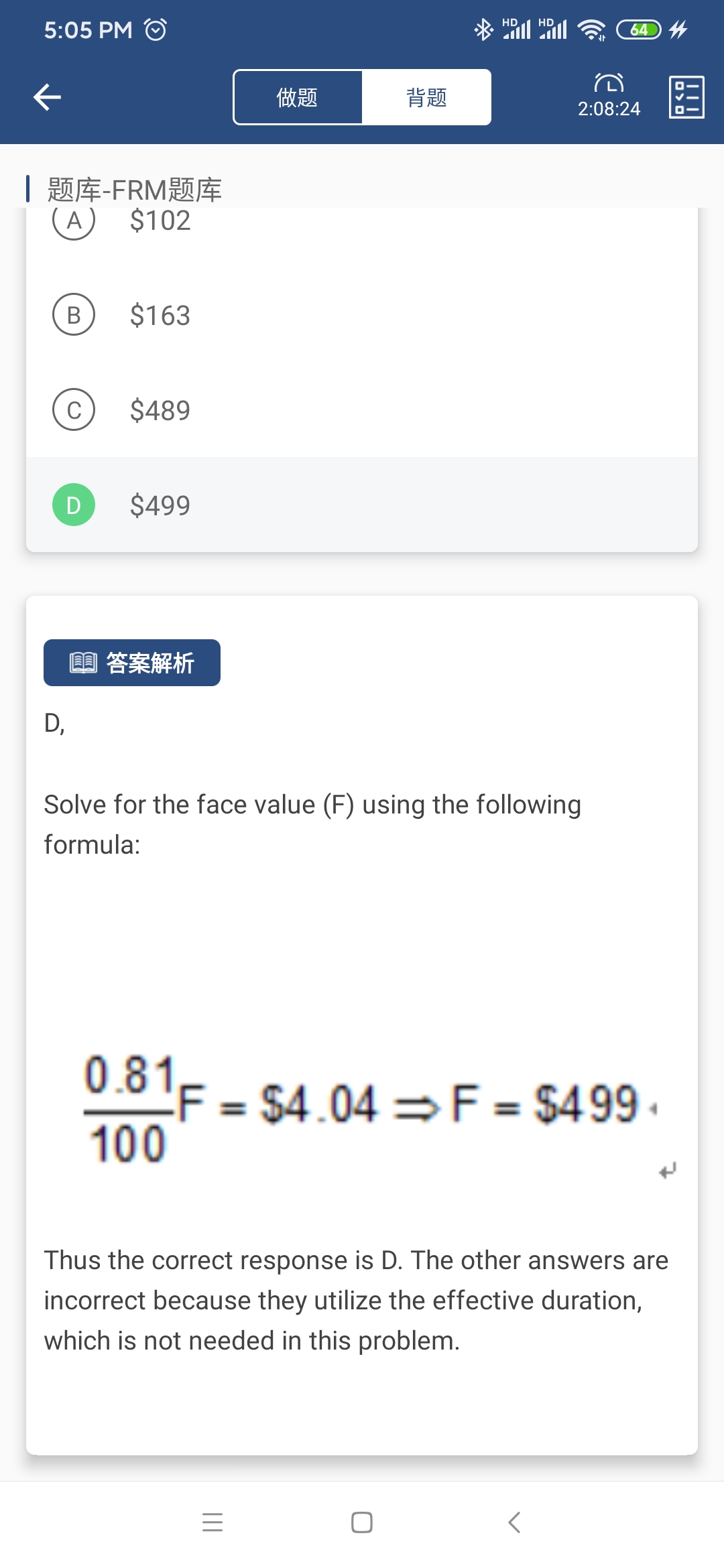Open Android recent apps menu button

(x=213, y=1522)
